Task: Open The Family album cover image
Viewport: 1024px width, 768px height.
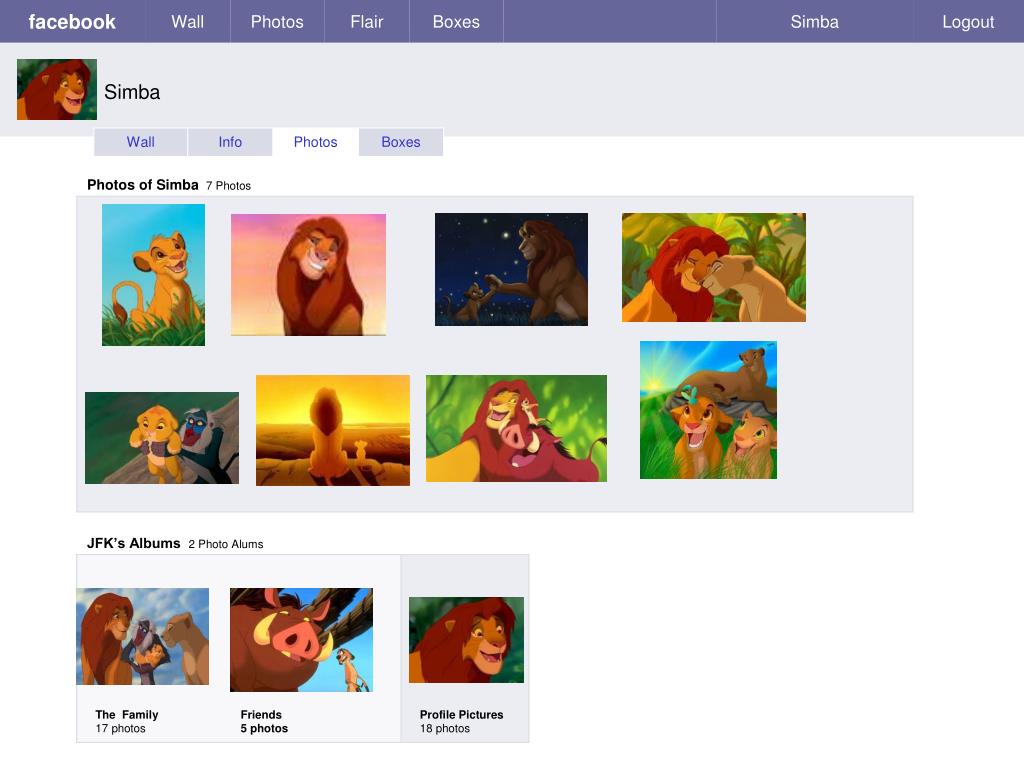Action: 142,637
